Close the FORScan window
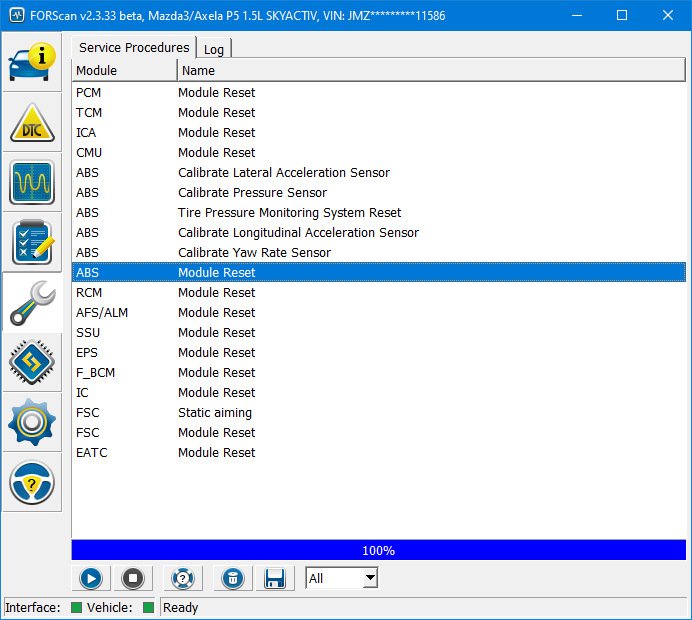The height and width of the screenshot is (620, 692). point(668,15)
